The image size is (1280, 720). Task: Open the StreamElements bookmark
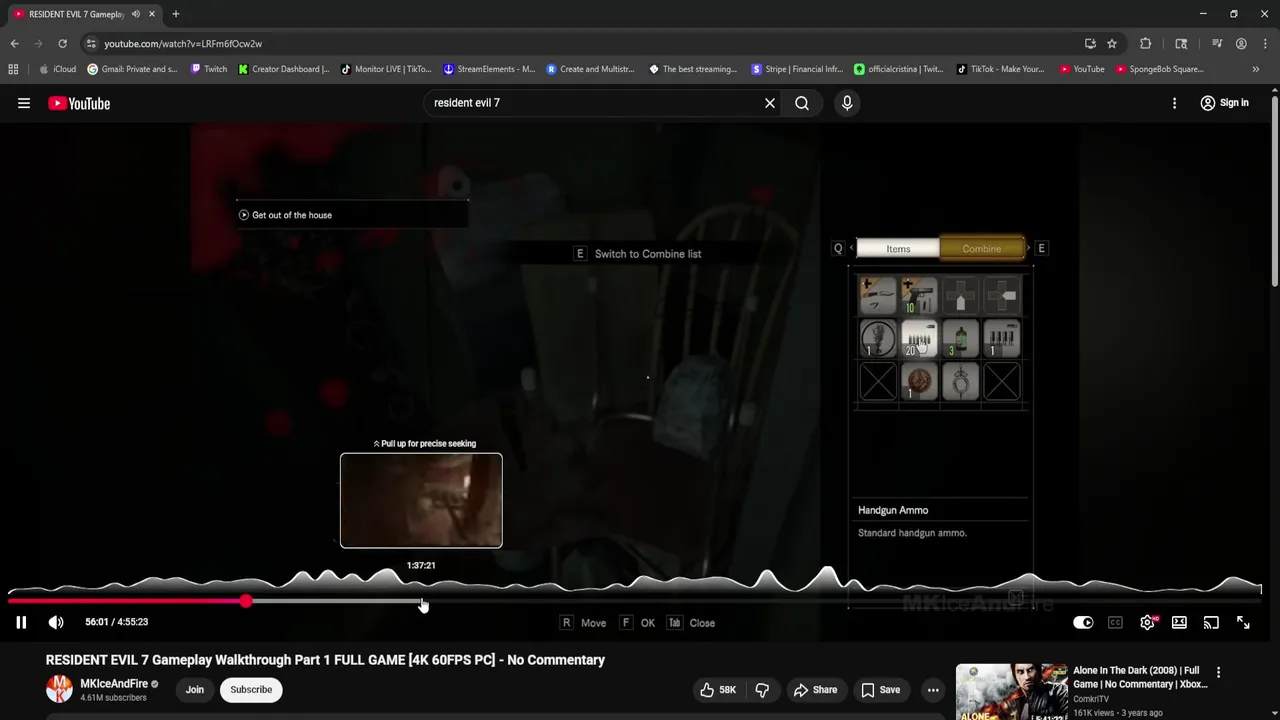(489, 69)
